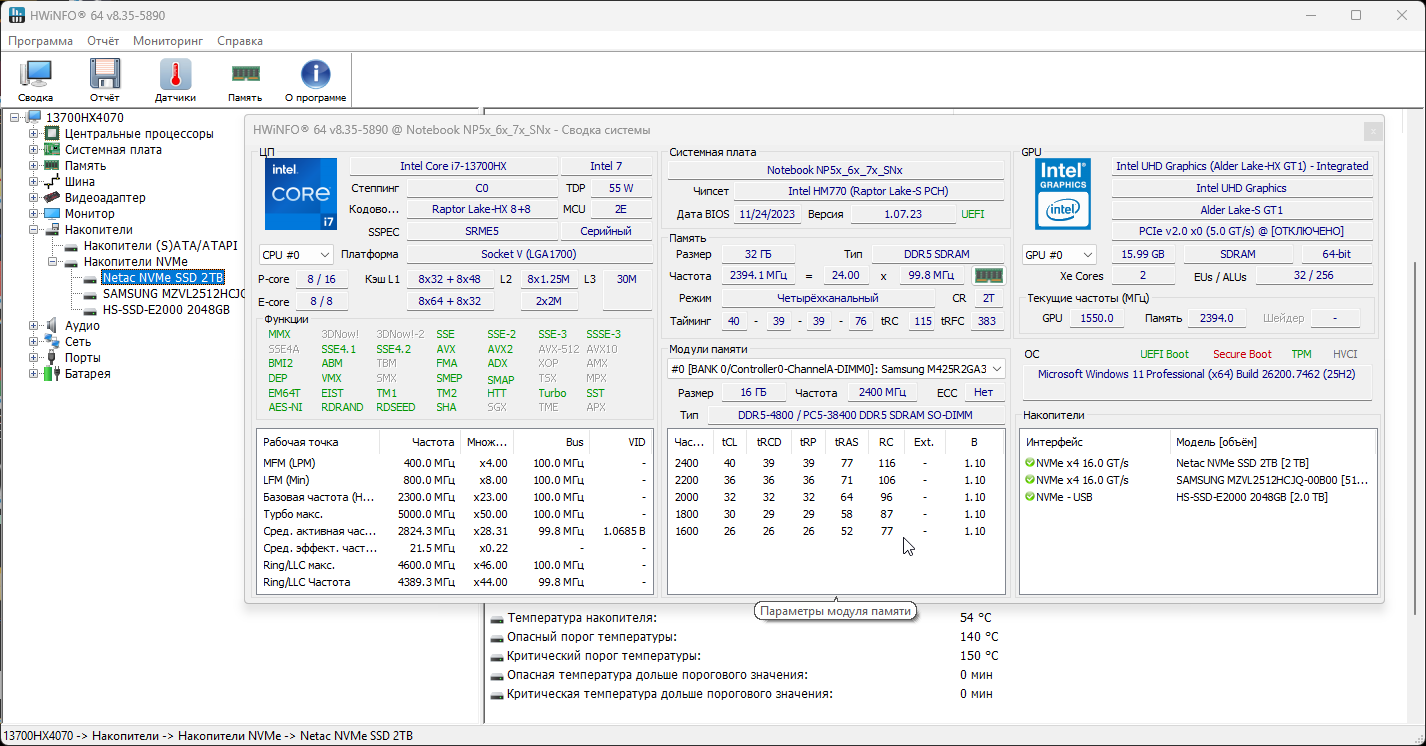This screenshot has width=1426, height=746.
Task: Open the CPU #0 dropdown
Action: (296, 255)
